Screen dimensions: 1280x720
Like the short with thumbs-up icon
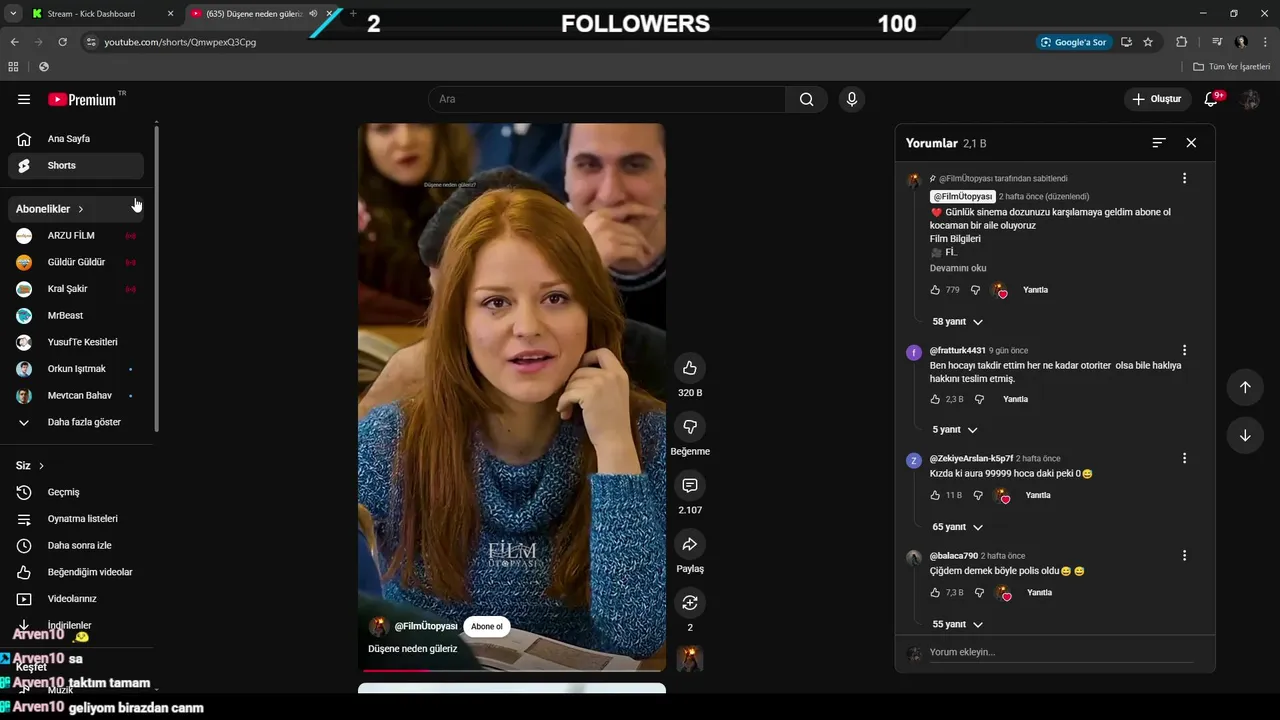tap(690, 368)
